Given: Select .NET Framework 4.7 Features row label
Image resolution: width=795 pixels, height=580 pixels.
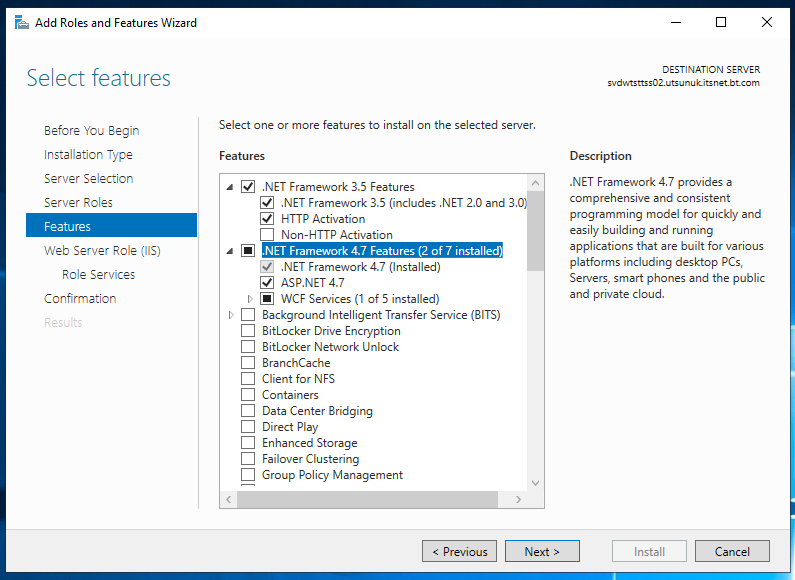Looking at the screenshot, I should 382,250.
